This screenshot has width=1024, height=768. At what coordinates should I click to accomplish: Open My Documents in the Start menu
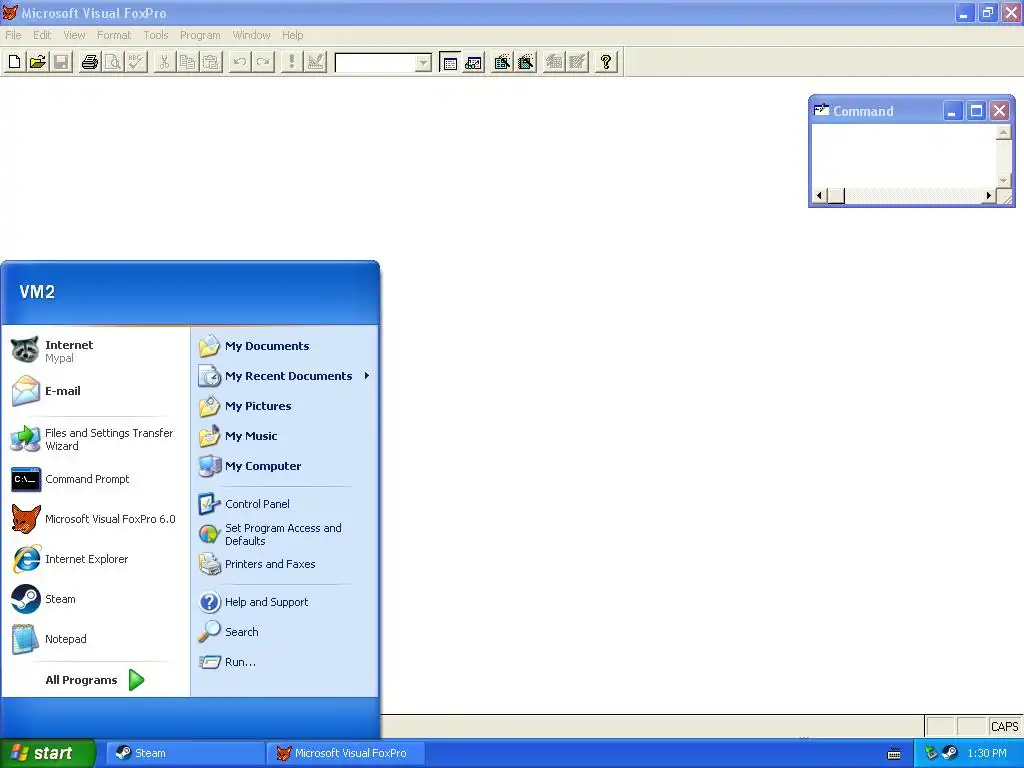tap(285, 346)
